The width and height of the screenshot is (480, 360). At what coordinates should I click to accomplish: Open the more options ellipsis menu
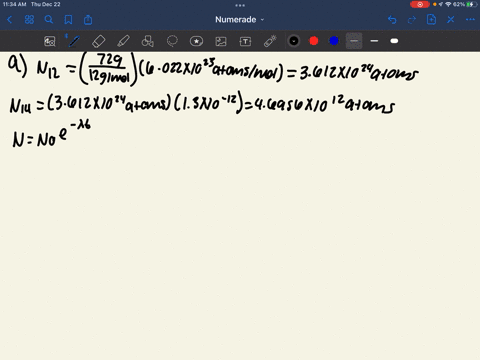point(470,20)
